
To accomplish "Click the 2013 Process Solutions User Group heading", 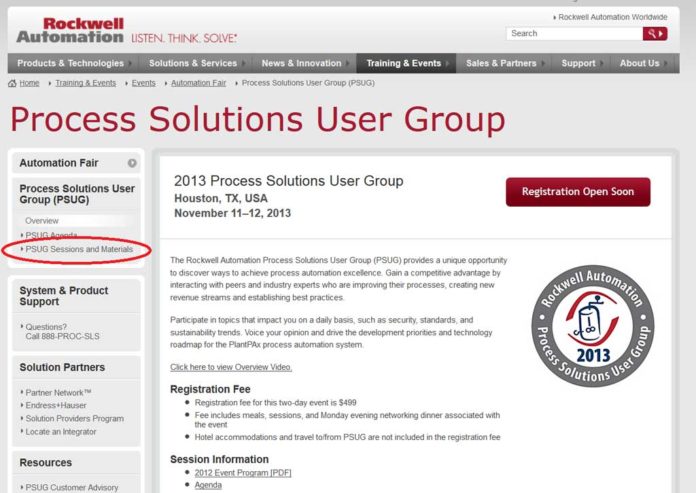I will [289, 181].
